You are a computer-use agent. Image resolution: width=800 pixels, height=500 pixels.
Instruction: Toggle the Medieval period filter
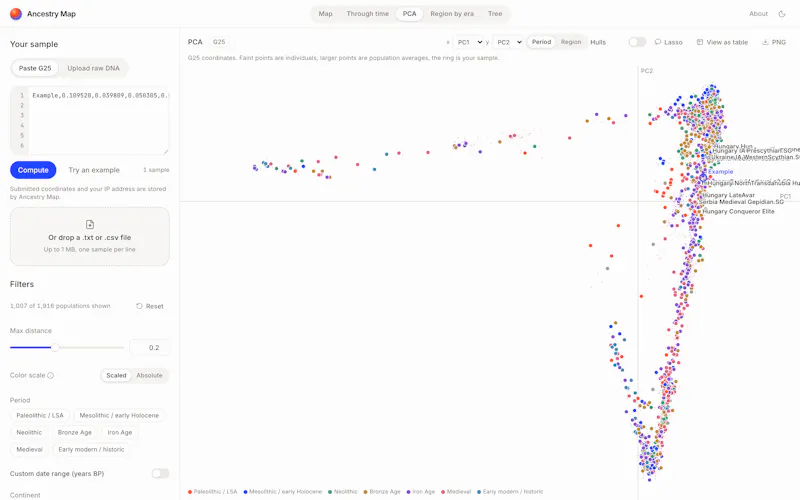click(29, 449)
